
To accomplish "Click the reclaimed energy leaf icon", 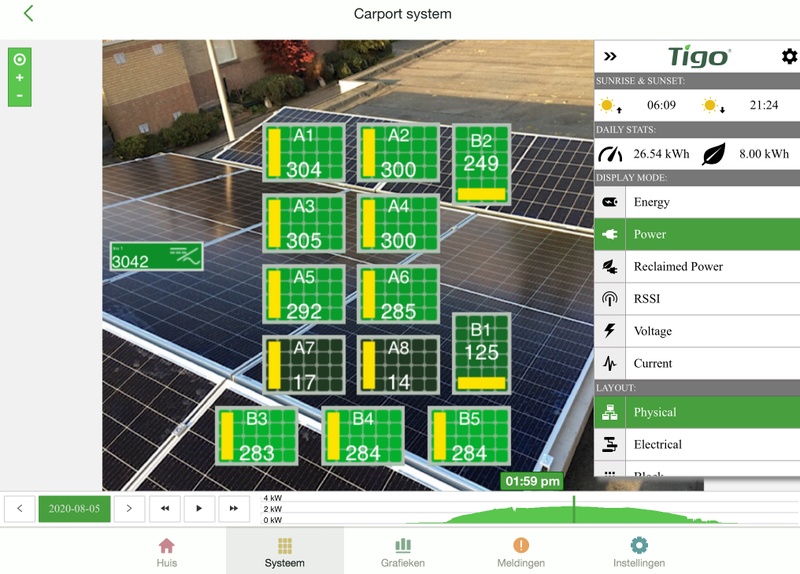I will click(713, 154).
